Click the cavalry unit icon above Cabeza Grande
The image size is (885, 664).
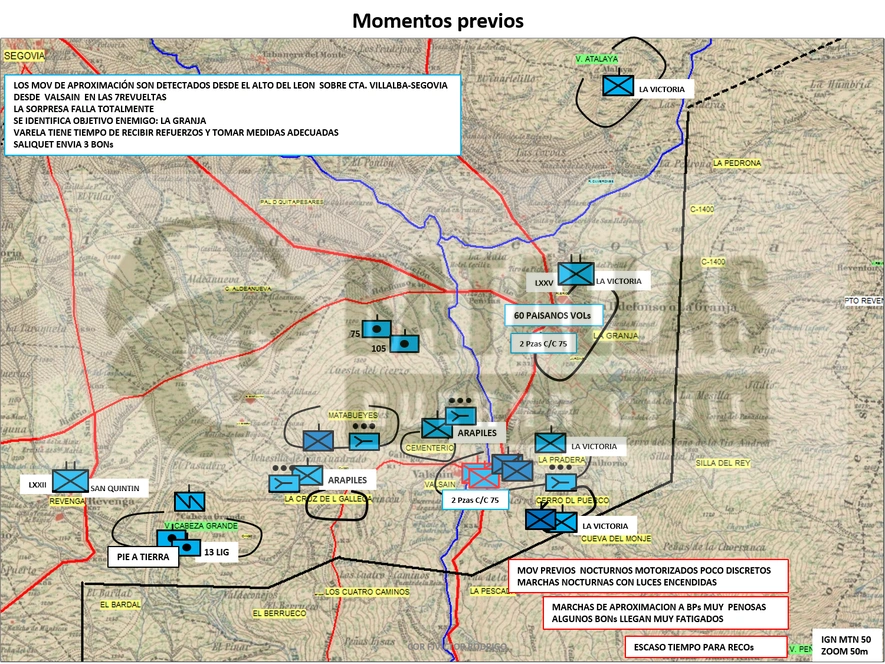tap(189, 501)
